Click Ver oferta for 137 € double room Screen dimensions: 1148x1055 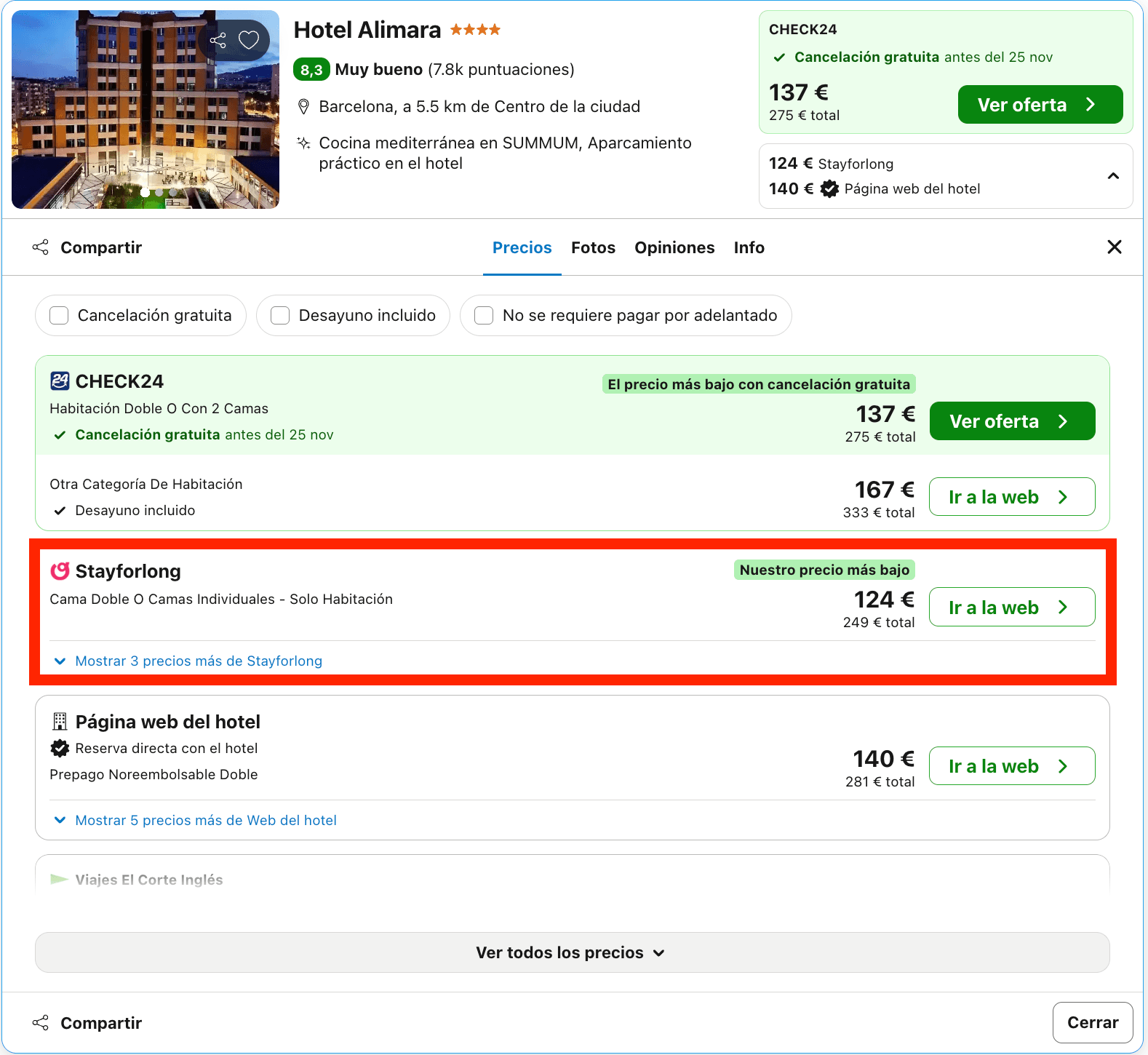tap(1012, 421)
